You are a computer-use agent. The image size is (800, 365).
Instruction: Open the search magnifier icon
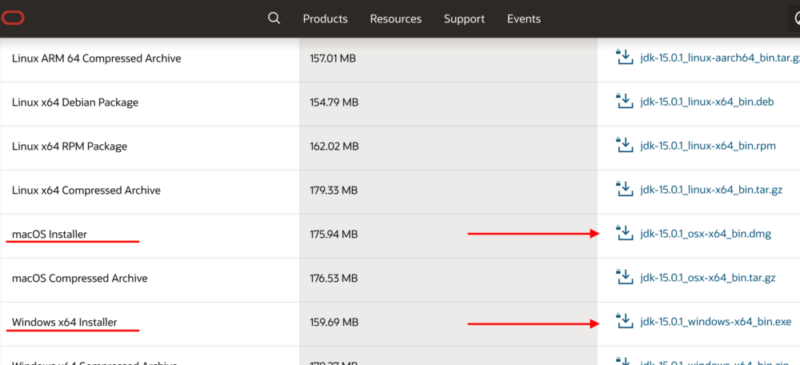[274, 19]
